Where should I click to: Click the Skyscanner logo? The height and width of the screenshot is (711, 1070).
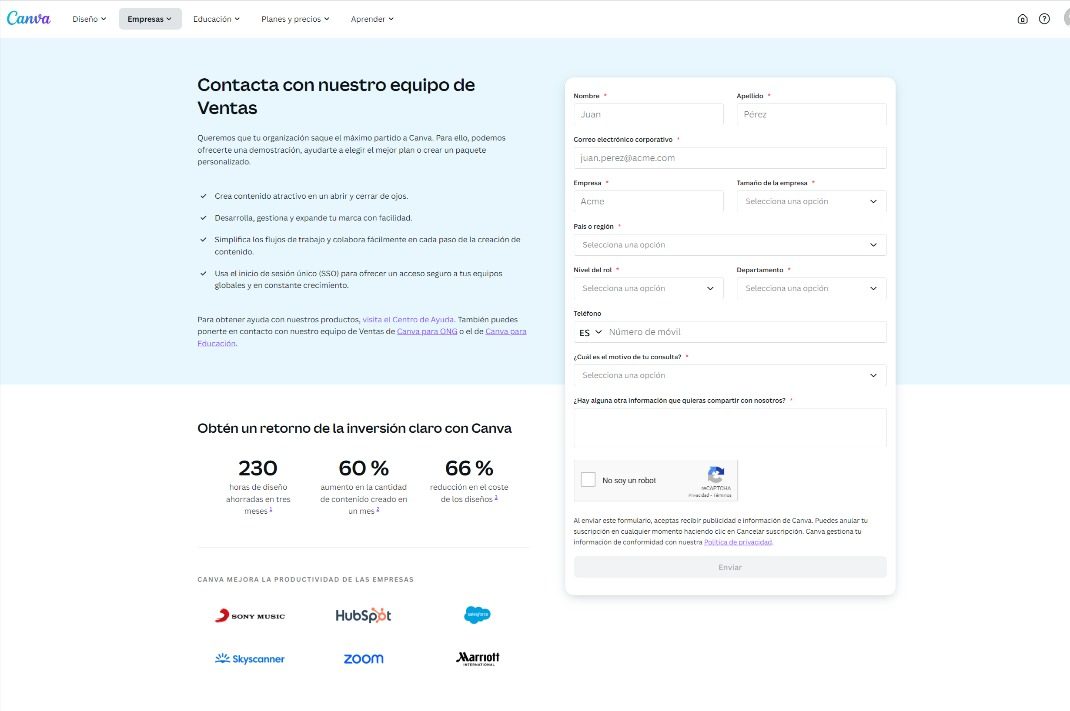point(249,658)
